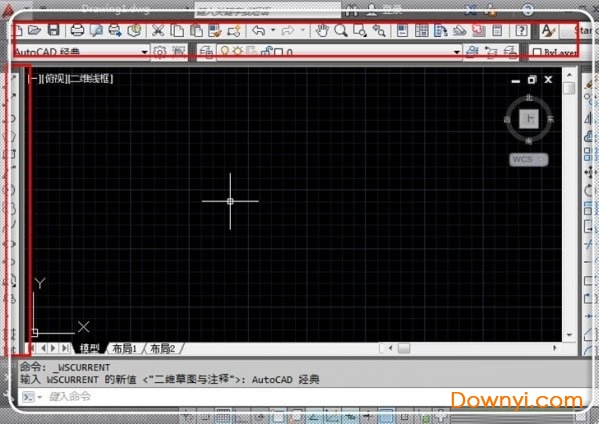Screen dimensions: 599x424
Task: Activate the Pan hand tool
Action: pyautogui.click(x=322, y=31)
